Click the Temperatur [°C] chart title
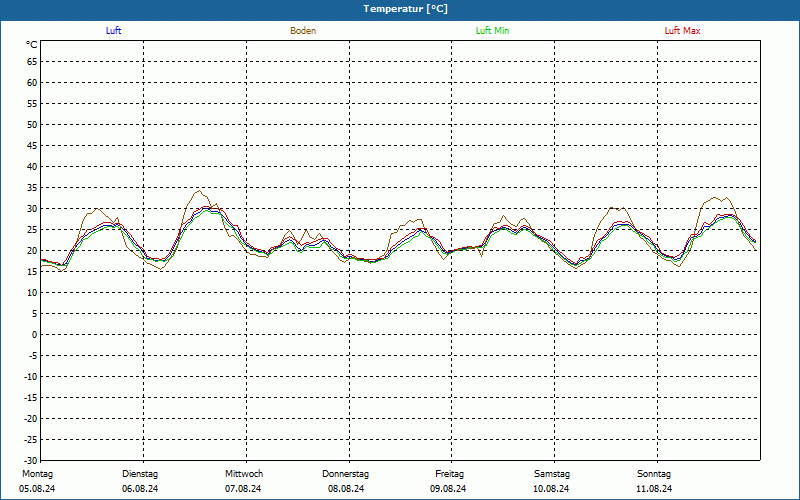 click(406, 9)
